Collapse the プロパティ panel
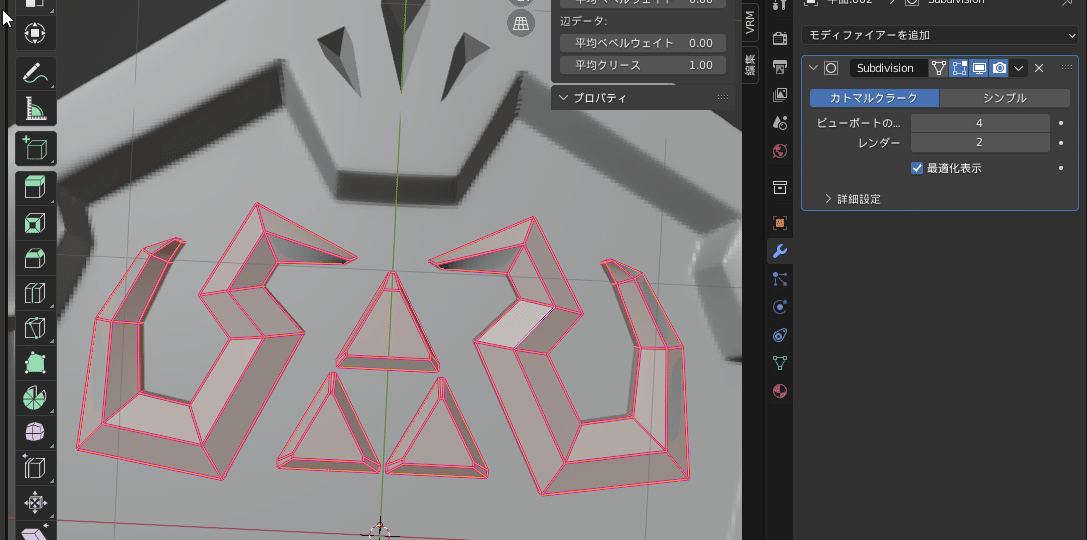 click(564, 98)
